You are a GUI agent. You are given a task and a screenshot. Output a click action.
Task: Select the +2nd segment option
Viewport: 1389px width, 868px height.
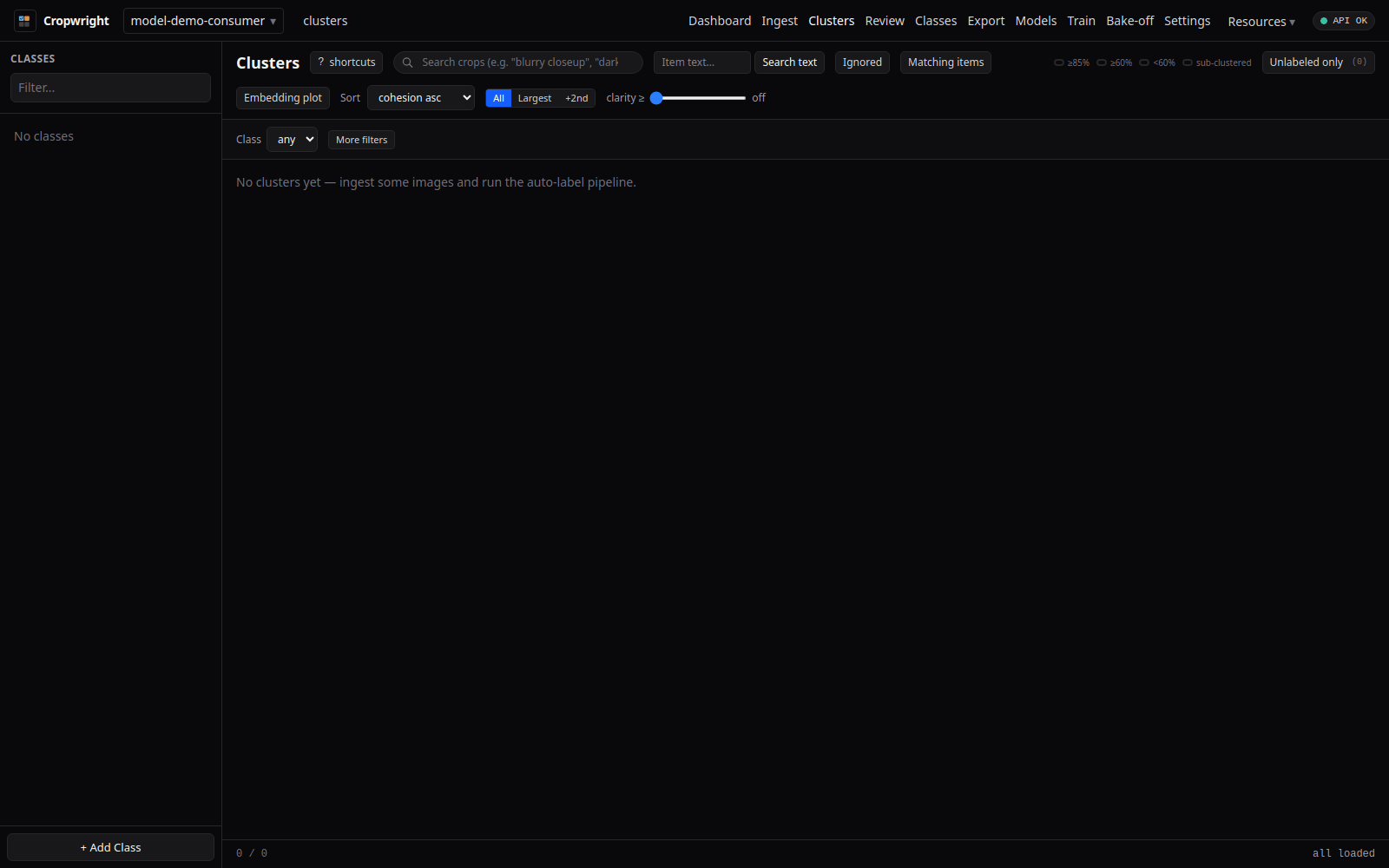click(576, 98)
